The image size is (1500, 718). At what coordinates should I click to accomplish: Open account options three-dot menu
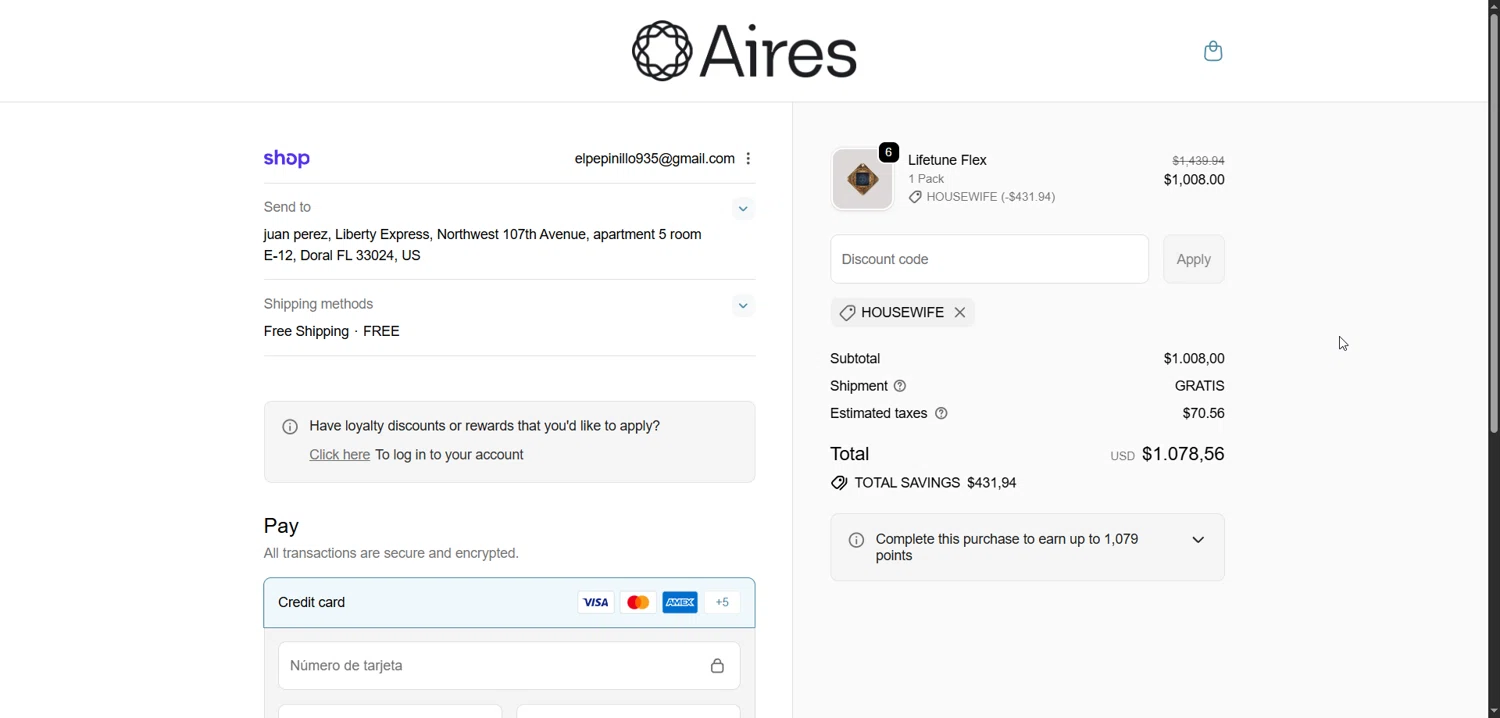coord(749,159)
